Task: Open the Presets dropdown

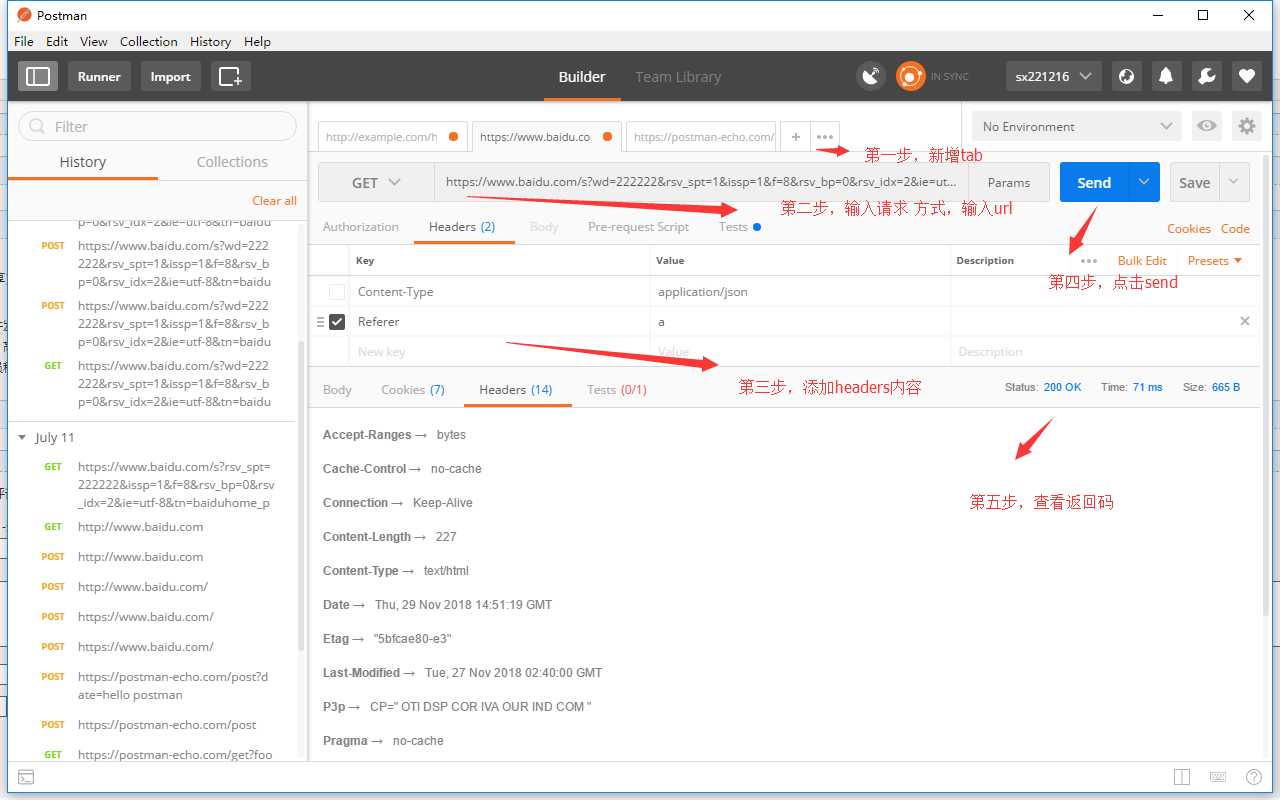Action: (x=1215, y=260)
